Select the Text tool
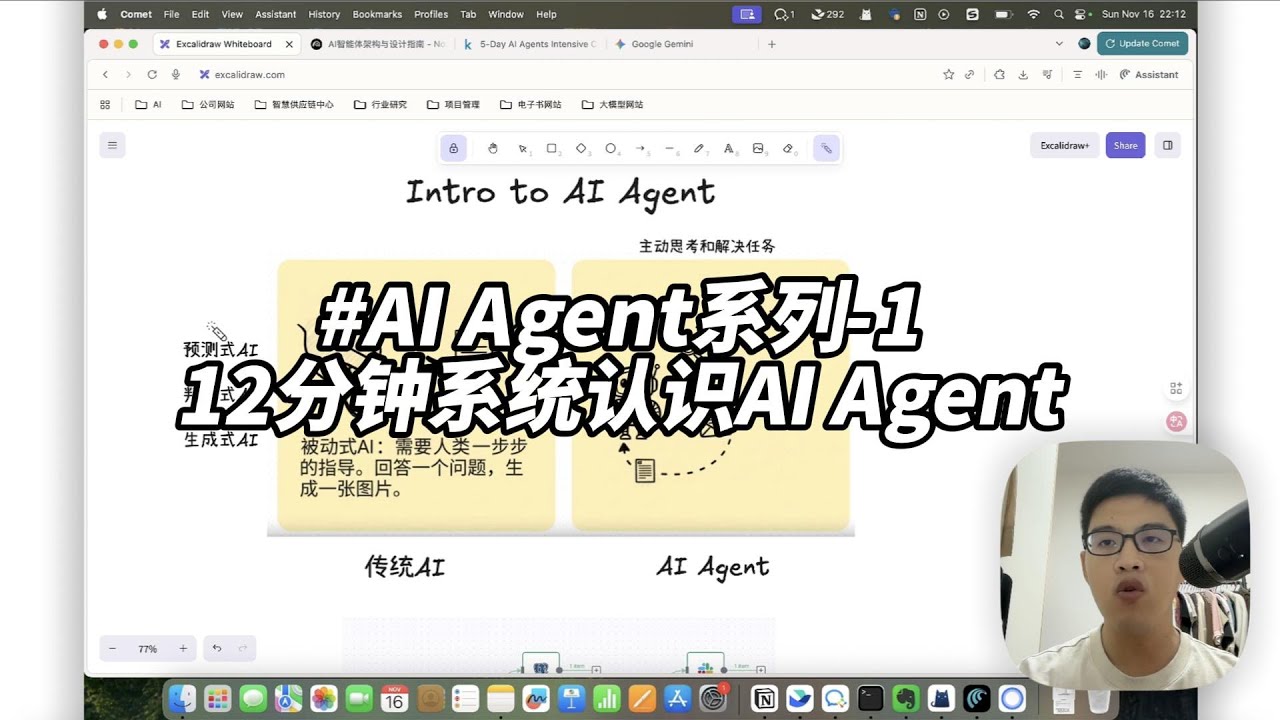Image resolution: width=1280 pixels, height=720 pixels. click(729, 147)
